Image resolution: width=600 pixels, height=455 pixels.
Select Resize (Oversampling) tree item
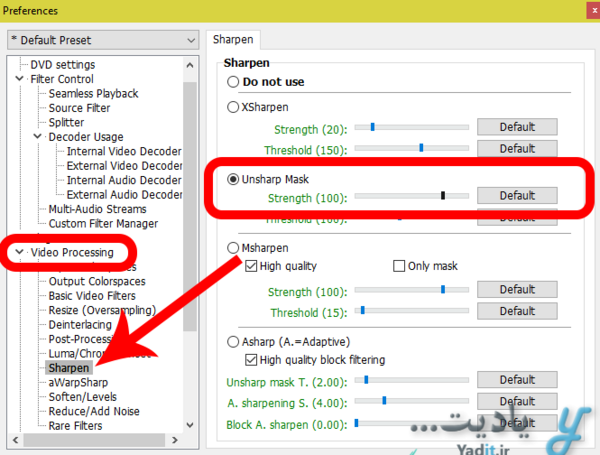tap(102, 310)
